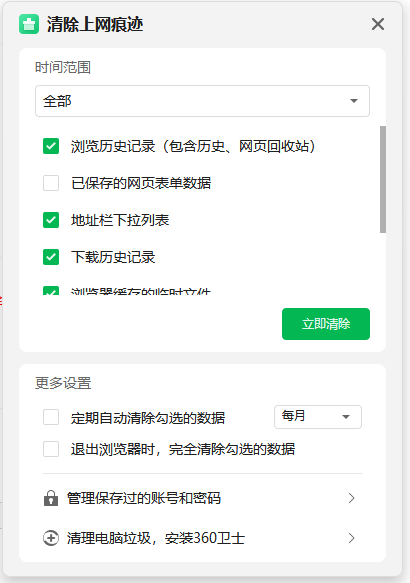The height and width of the screenshot is (583, 410).
Task: Click the chevron arrow on the 管理保存过的账号和密码 row
Action: [x=351, y=498]
